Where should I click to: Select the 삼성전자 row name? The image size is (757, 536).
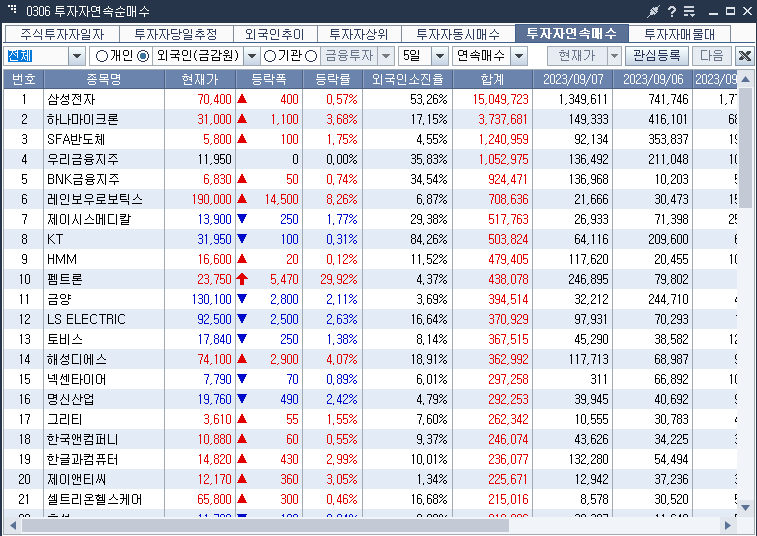[71, 99]
